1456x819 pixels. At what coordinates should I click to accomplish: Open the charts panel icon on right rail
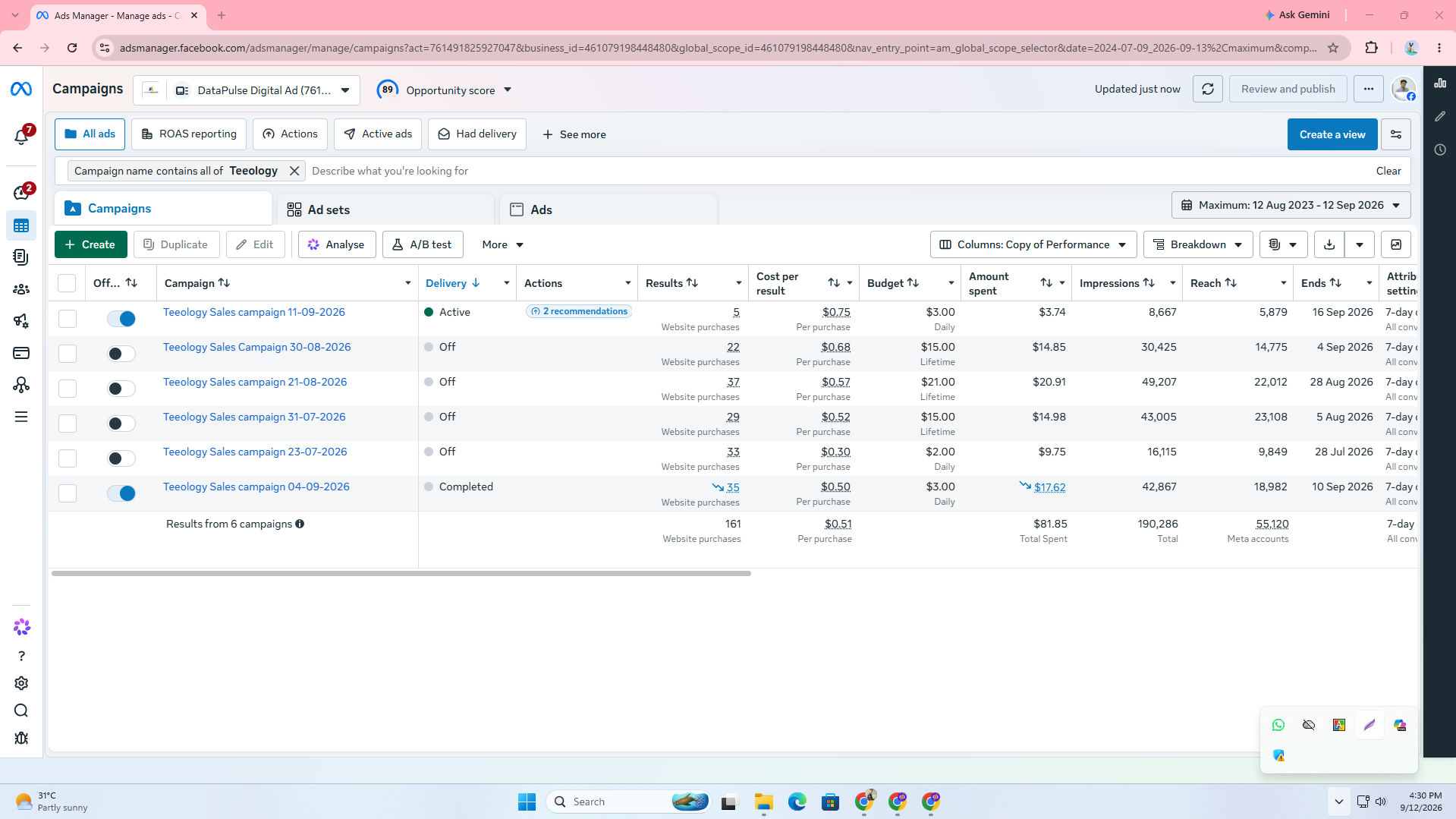(x=1439, y=83)
